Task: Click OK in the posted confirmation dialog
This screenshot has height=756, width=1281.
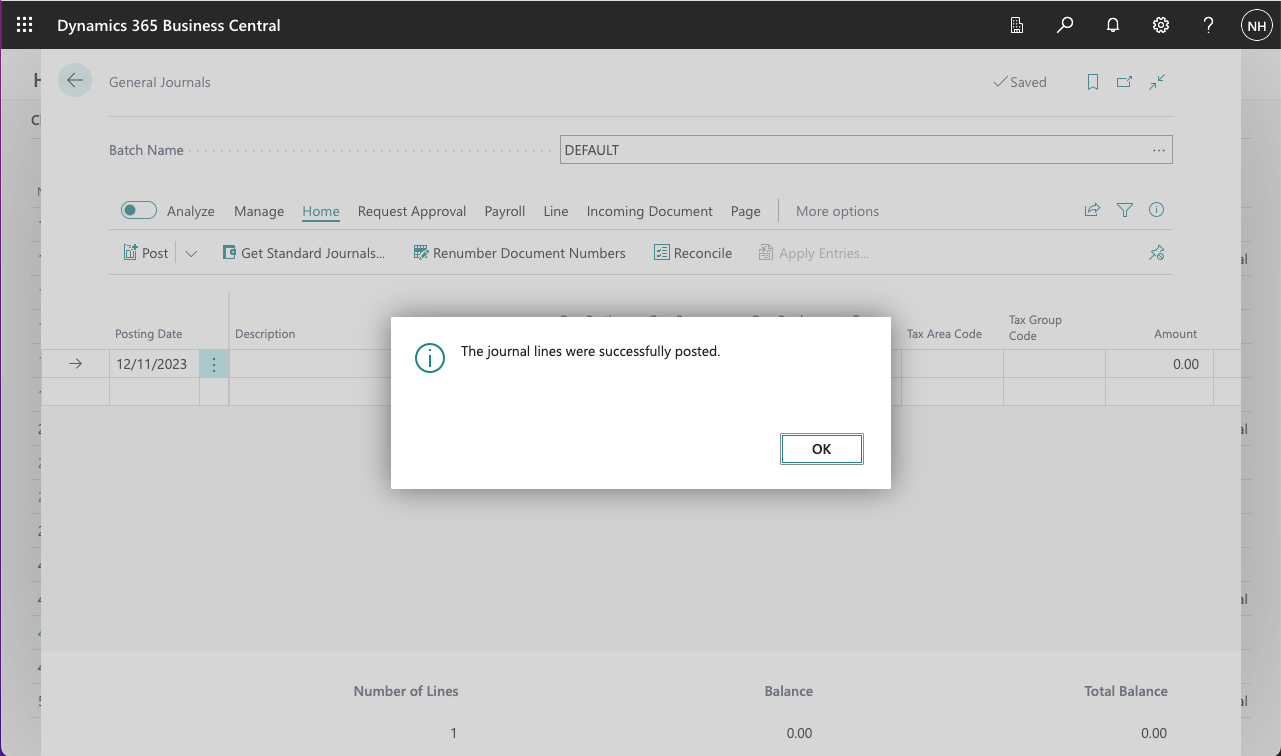Action: [x=822, y=449]
